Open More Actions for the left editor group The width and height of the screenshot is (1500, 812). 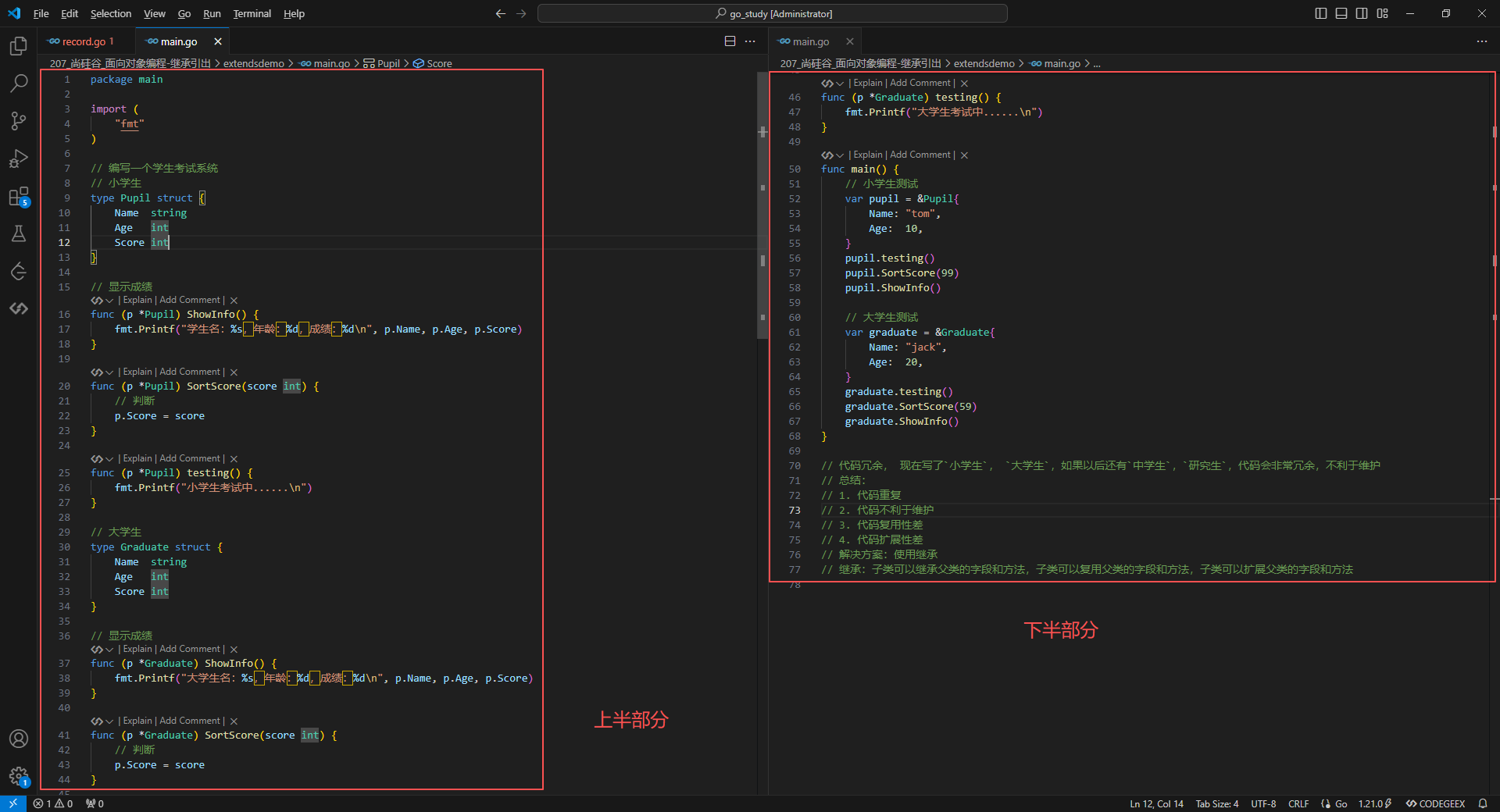750,41
